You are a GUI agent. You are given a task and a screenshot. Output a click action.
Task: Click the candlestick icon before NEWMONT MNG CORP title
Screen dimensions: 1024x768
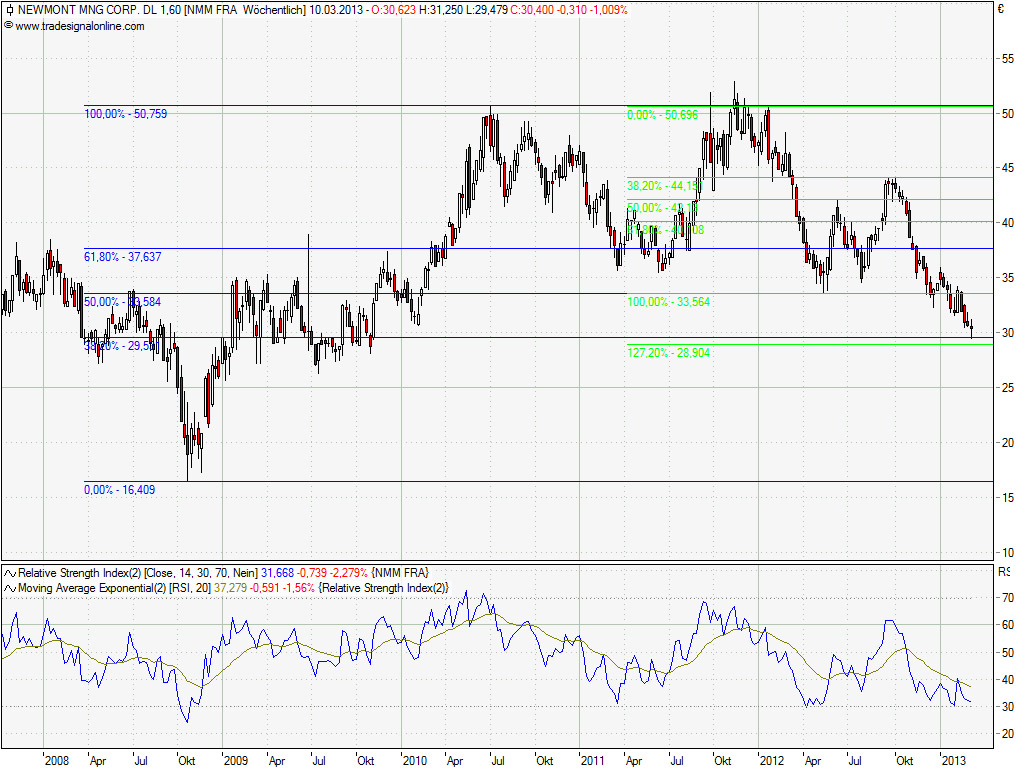(9, 10)
